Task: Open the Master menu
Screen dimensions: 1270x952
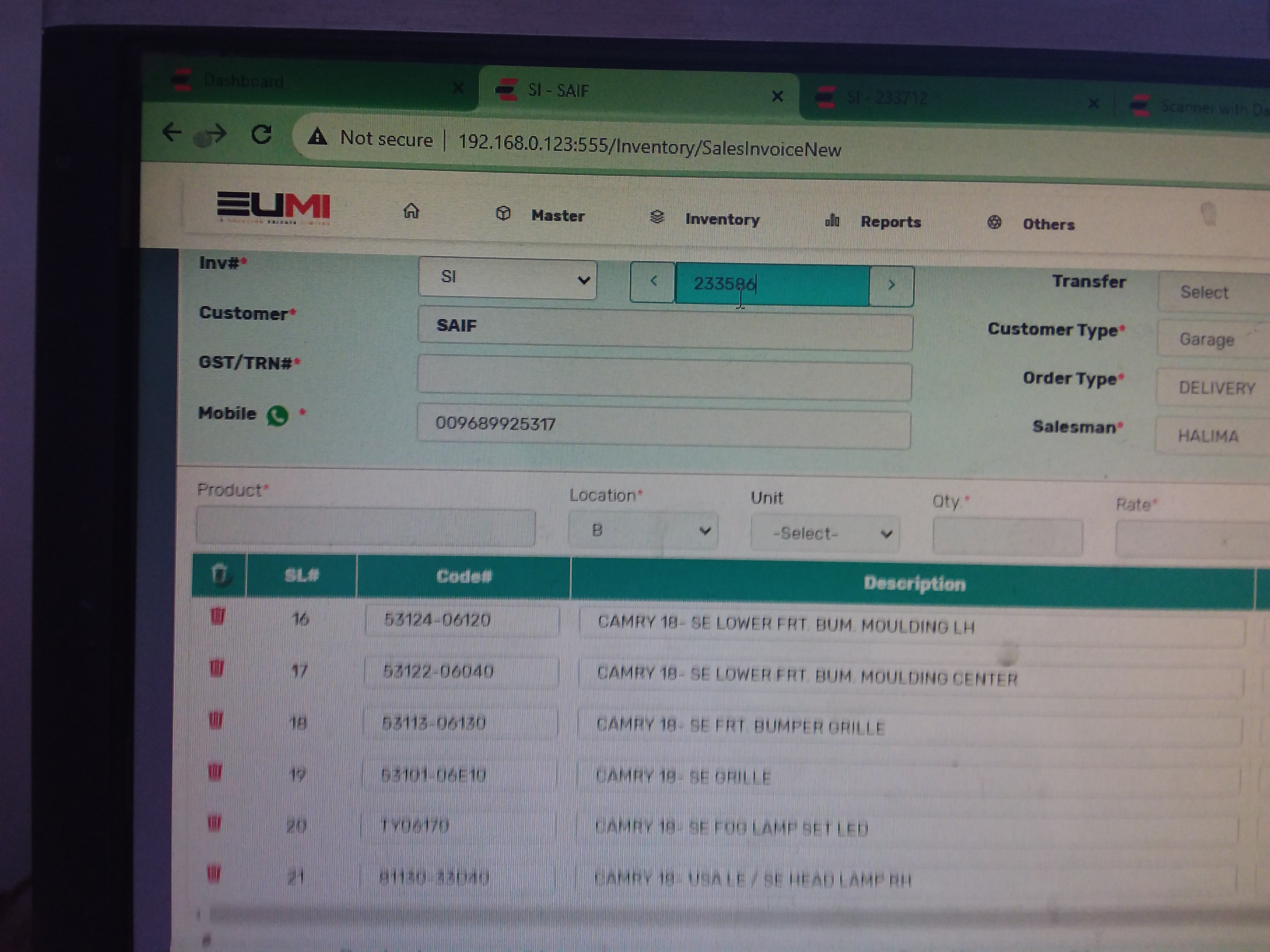Action: coord(540,215)
